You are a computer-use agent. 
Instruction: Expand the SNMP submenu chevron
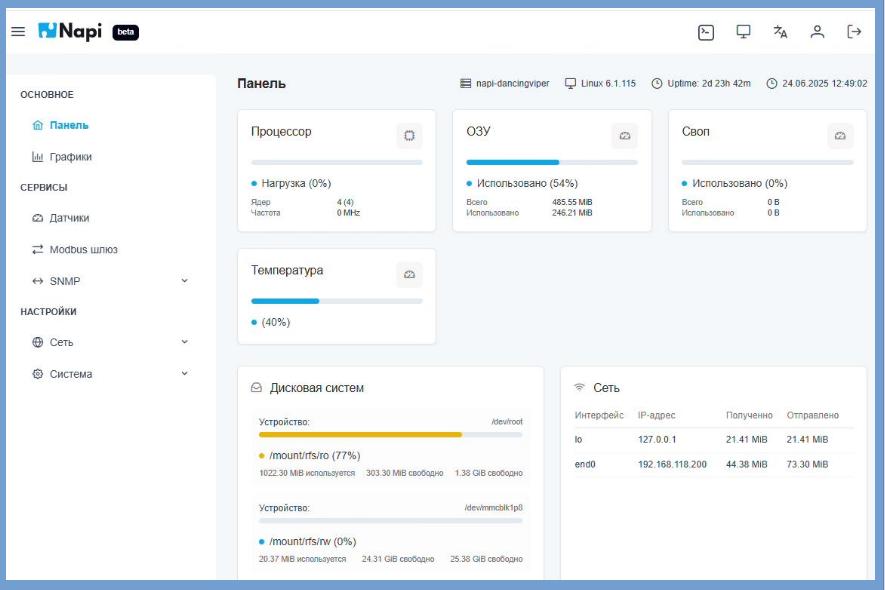coord(184,281)
